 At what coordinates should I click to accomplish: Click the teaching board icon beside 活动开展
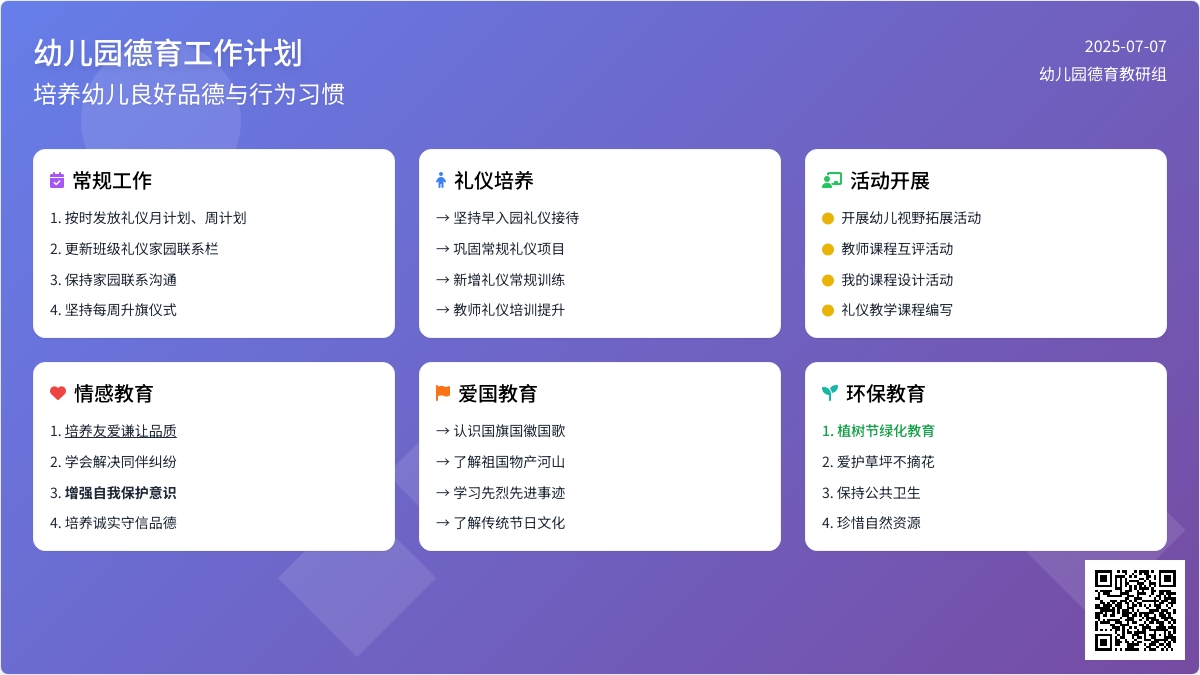point(832,181)
